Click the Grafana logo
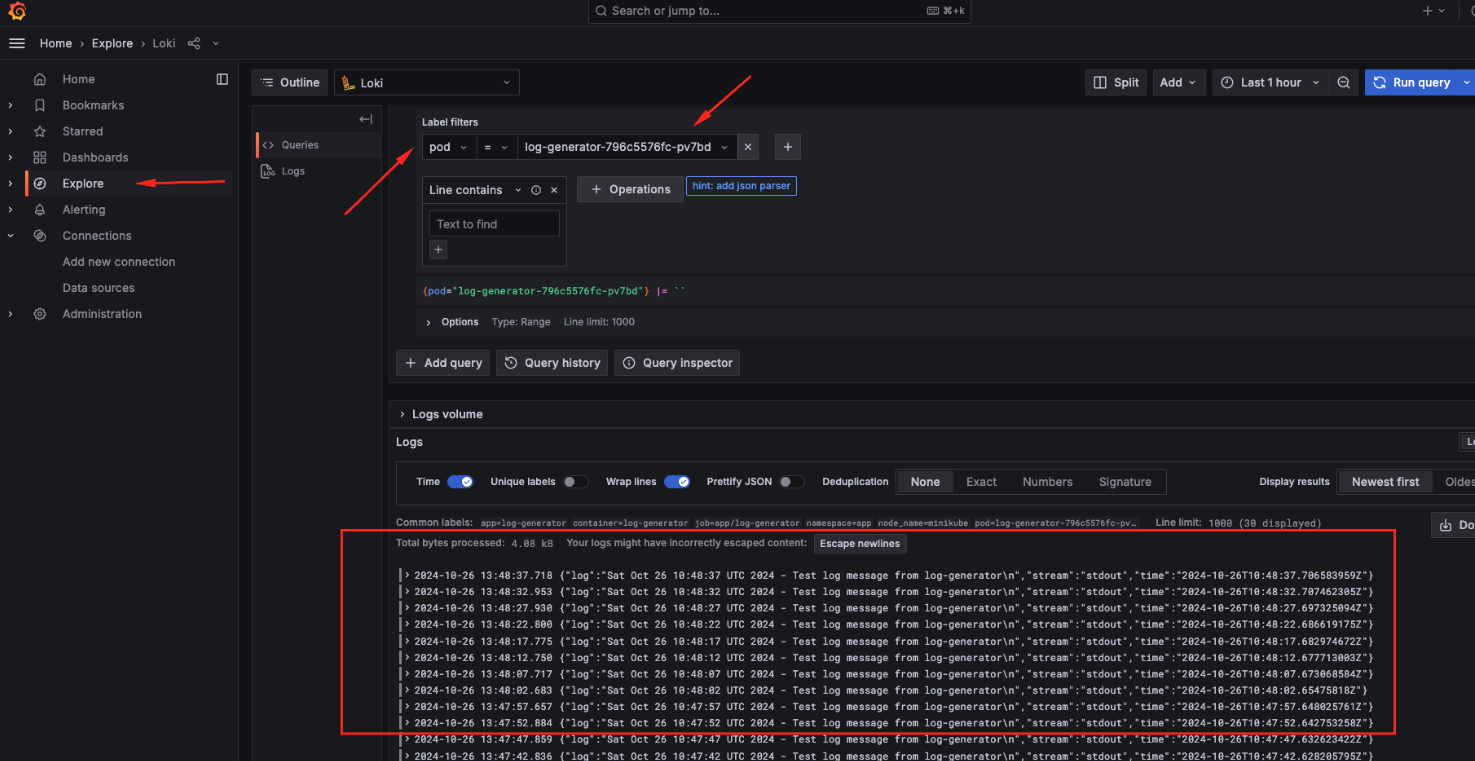 point(16,11)
